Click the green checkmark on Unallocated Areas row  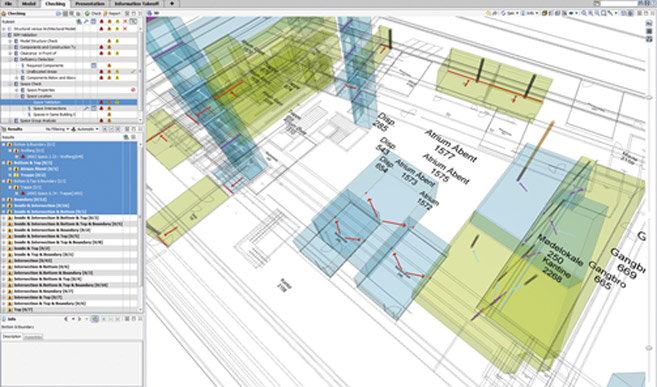(x=133, y=72)
